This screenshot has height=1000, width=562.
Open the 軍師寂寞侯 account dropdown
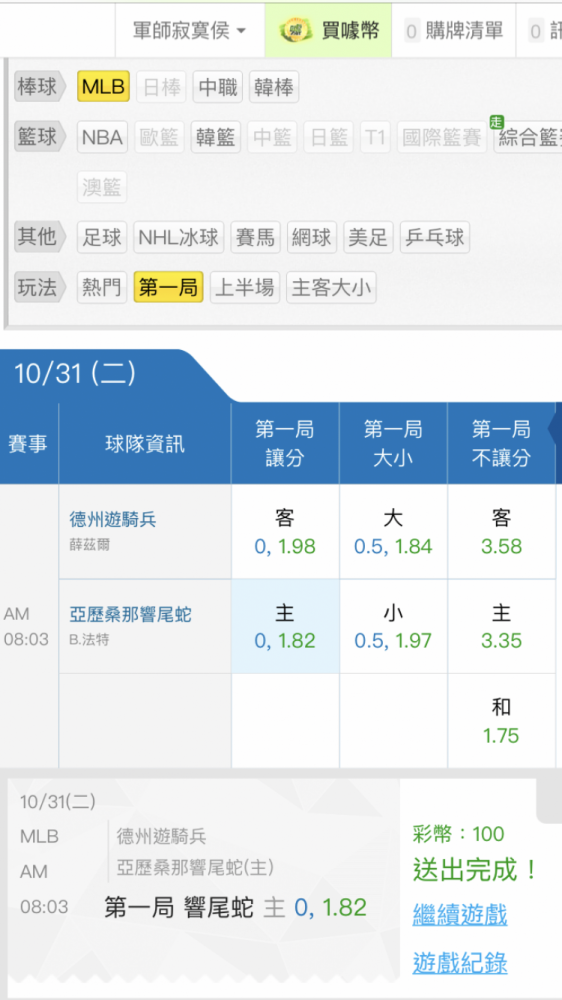coord(189,31)
